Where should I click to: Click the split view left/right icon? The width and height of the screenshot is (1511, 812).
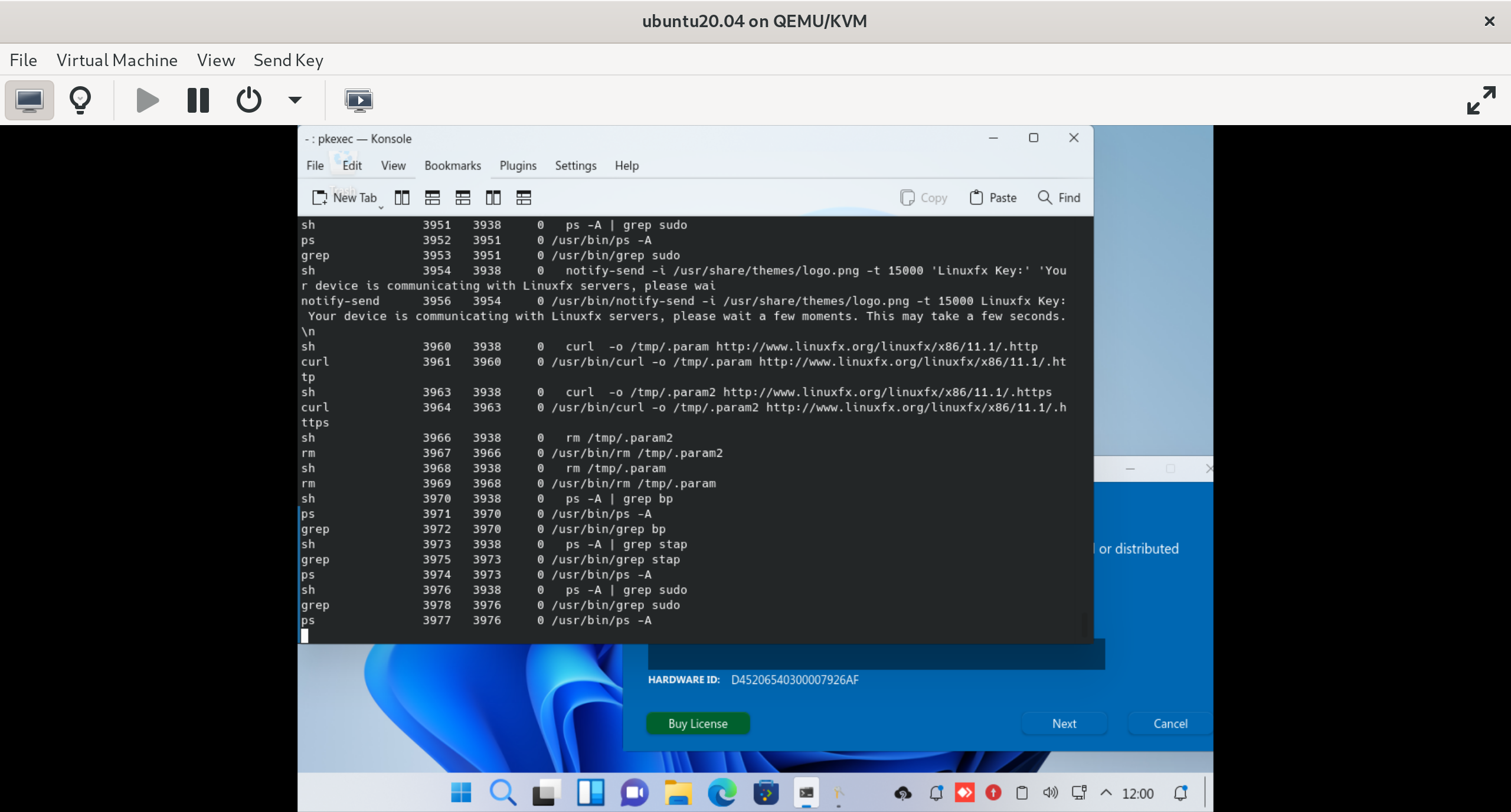pyautogui.click(x=402, y=198)
